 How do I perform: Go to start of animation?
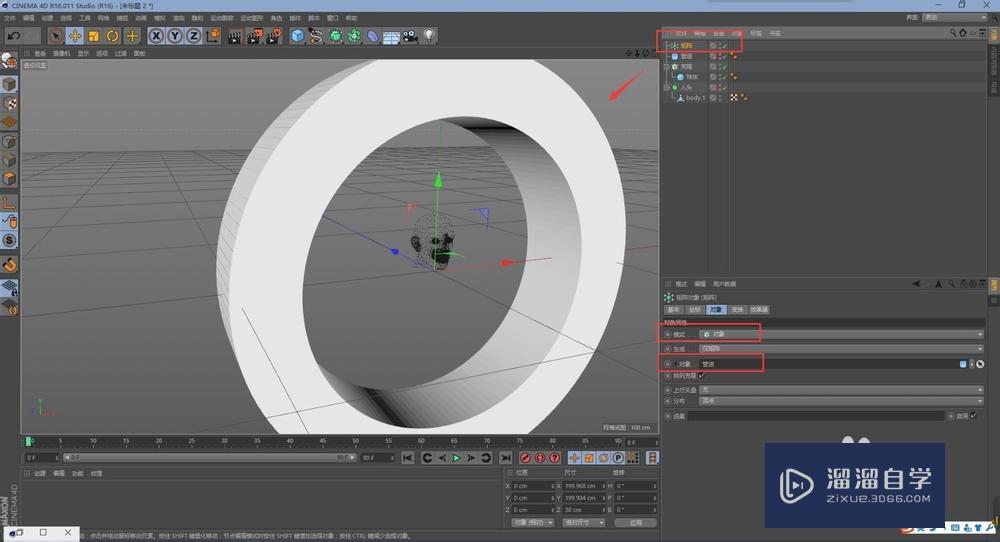408,458
